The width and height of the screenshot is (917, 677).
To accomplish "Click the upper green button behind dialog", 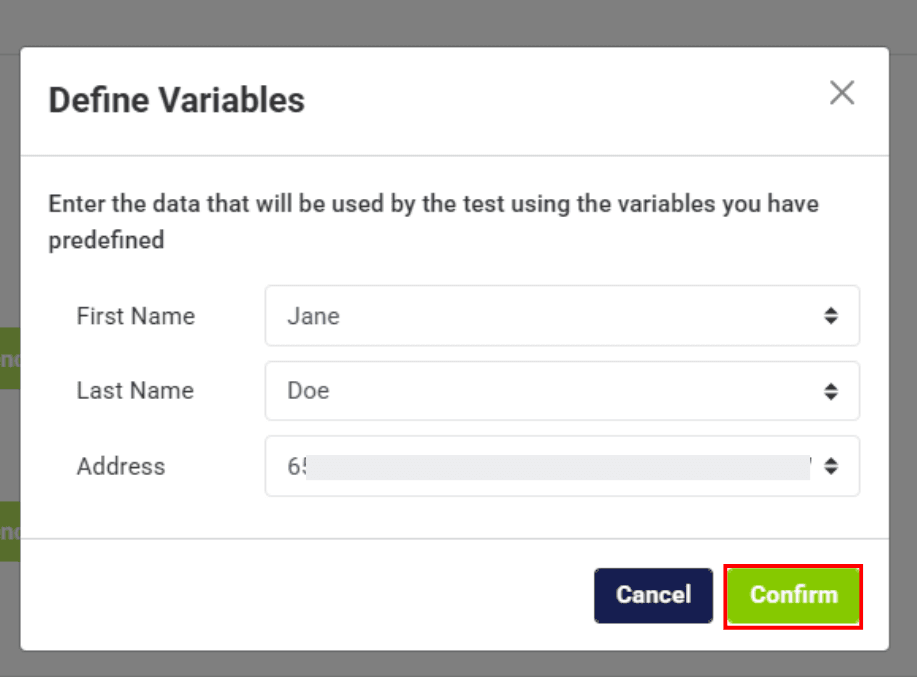I will [9, 358].
